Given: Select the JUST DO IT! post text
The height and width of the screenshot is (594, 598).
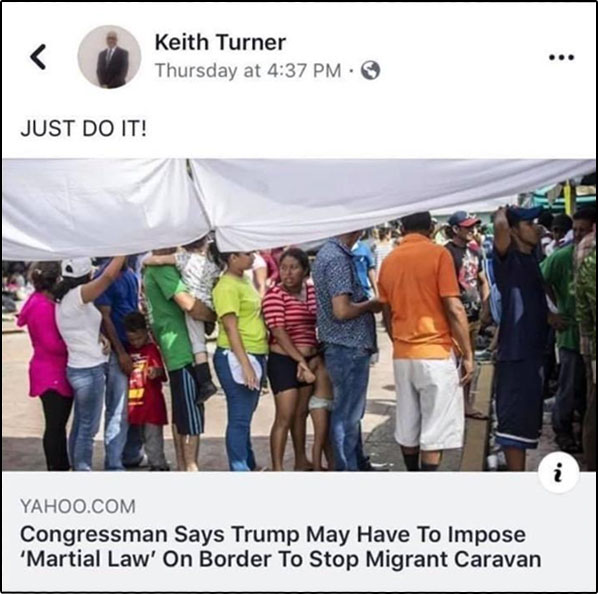Looking at the screenshot, I should coord(83,128).
